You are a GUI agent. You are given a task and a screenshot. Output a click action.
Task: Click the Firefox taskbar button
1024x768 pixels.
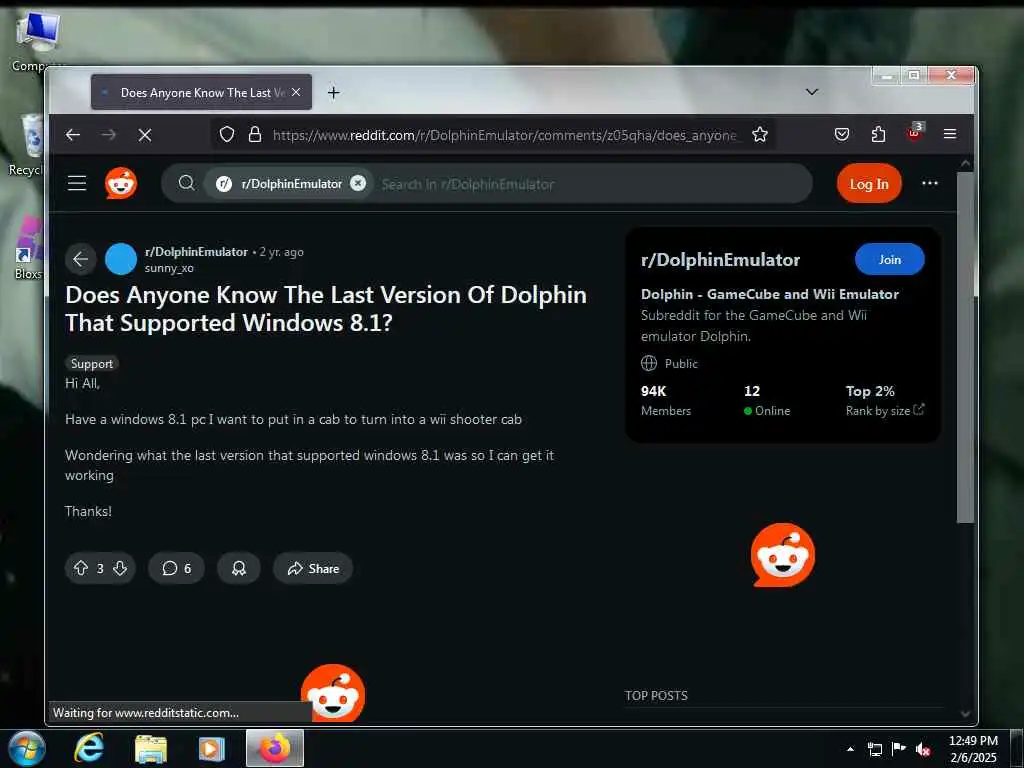275,748
